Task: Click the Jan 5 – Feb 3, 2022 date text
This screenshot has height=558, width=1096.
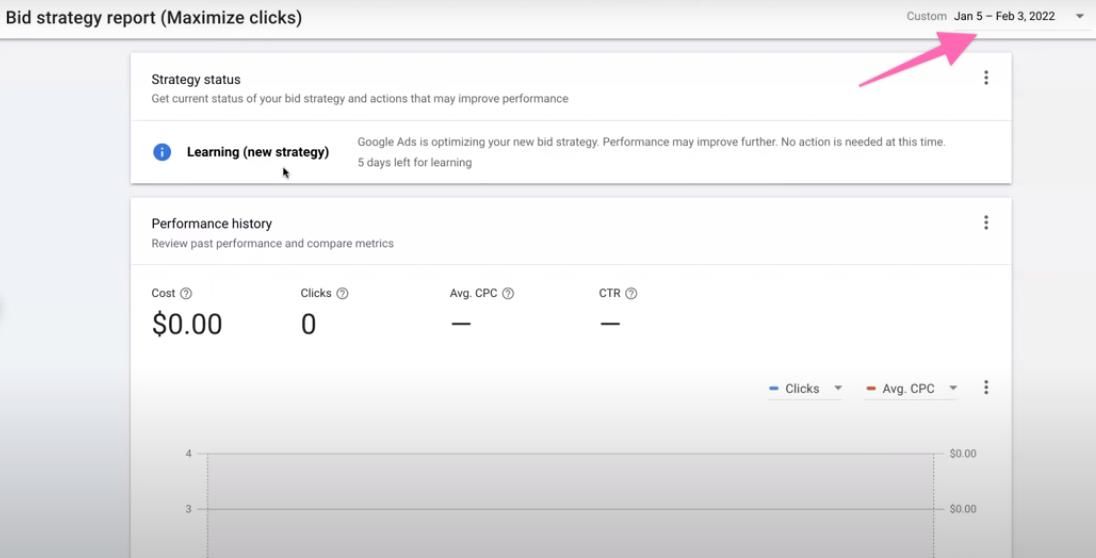Action: pos(1004,17)
